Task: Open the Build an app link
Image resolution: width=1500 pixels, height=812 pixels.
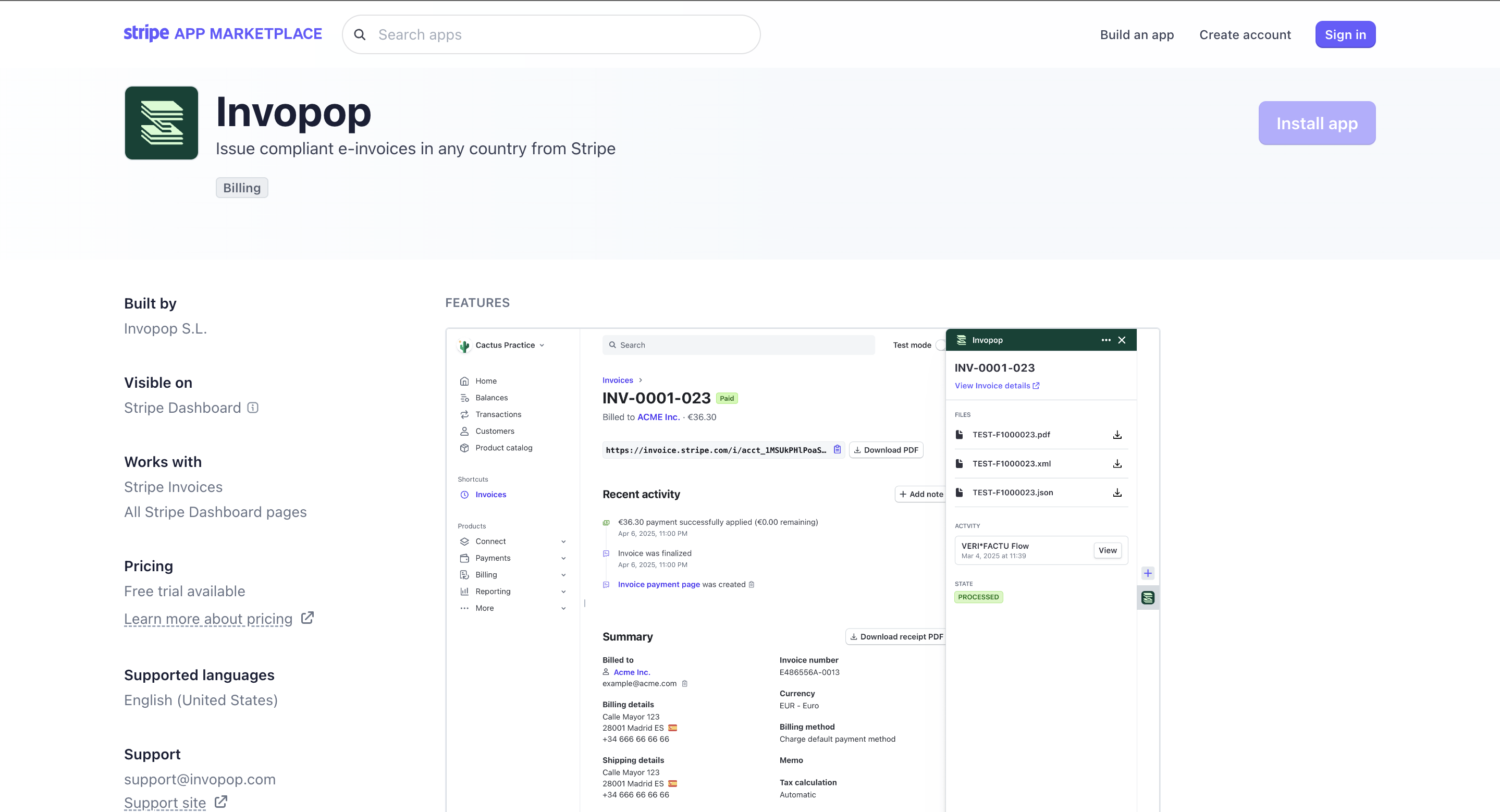Action: 1137,34
